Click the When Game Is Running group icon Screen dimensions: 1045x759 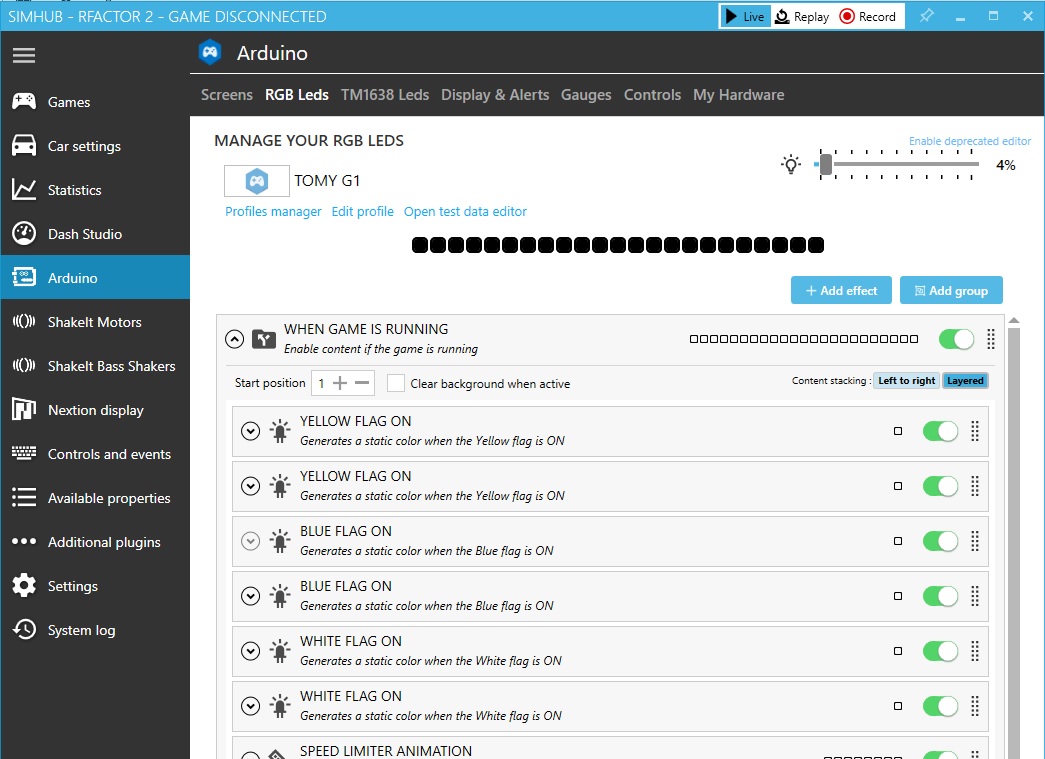pyautogui.click(x=264, y=339)
